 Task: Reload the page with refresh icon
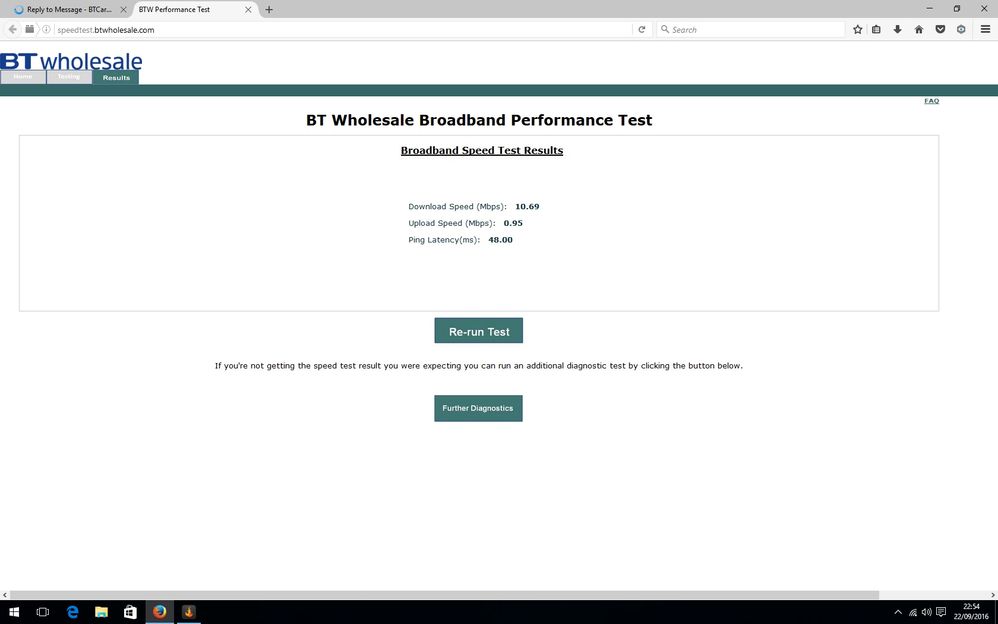642,29
